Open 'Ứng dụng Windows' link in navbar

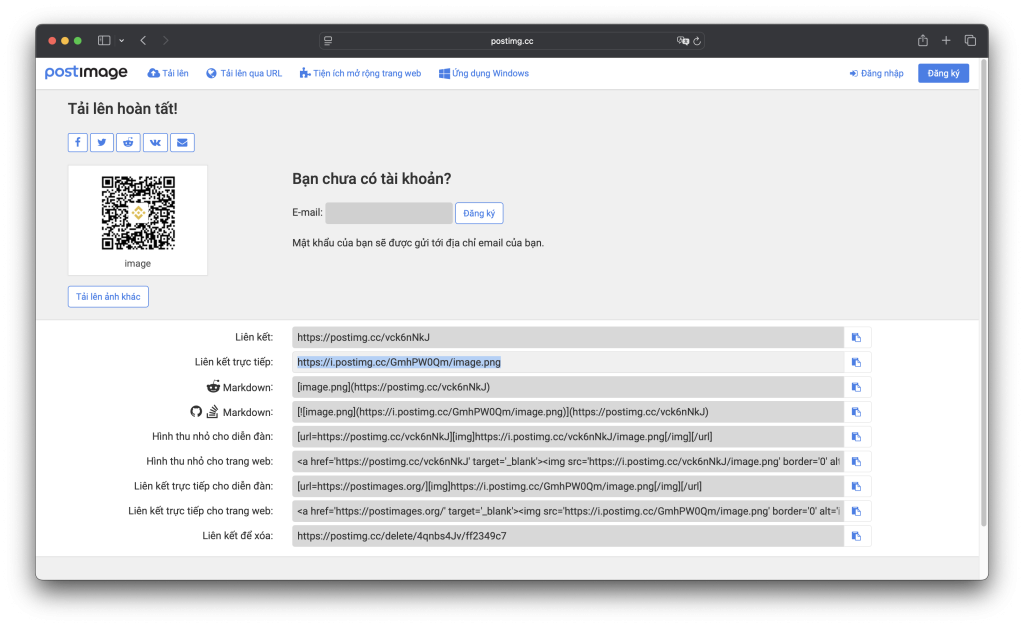(483, 73)
